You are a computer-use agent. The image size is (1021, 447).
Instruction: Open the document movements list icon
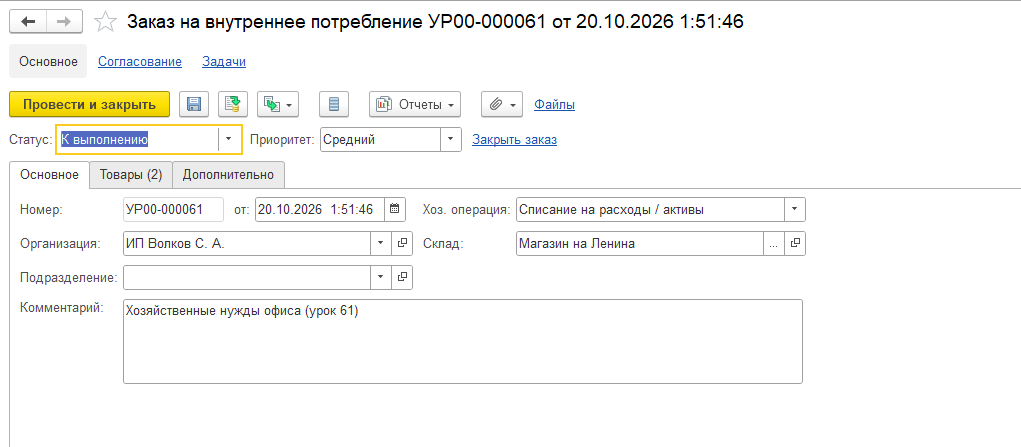point(334,104)
